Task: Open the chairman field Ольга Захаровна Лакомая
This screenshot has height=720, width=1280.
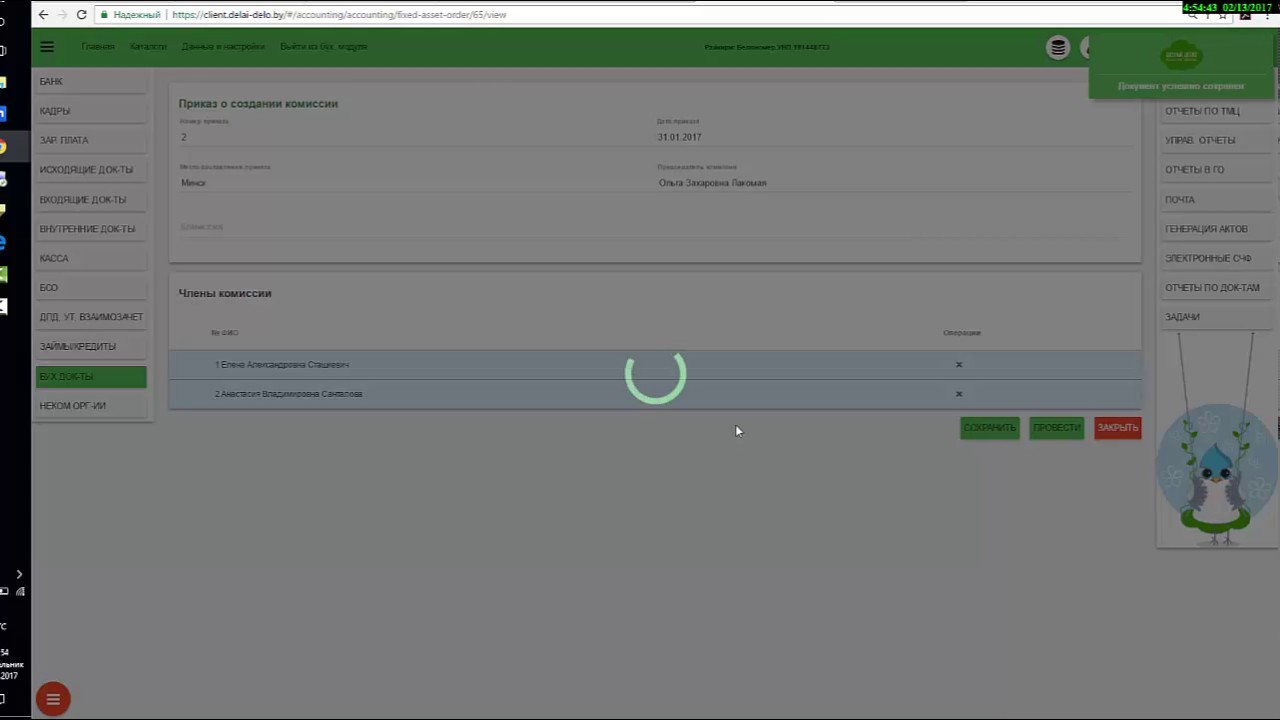Action: pos(893,183)
